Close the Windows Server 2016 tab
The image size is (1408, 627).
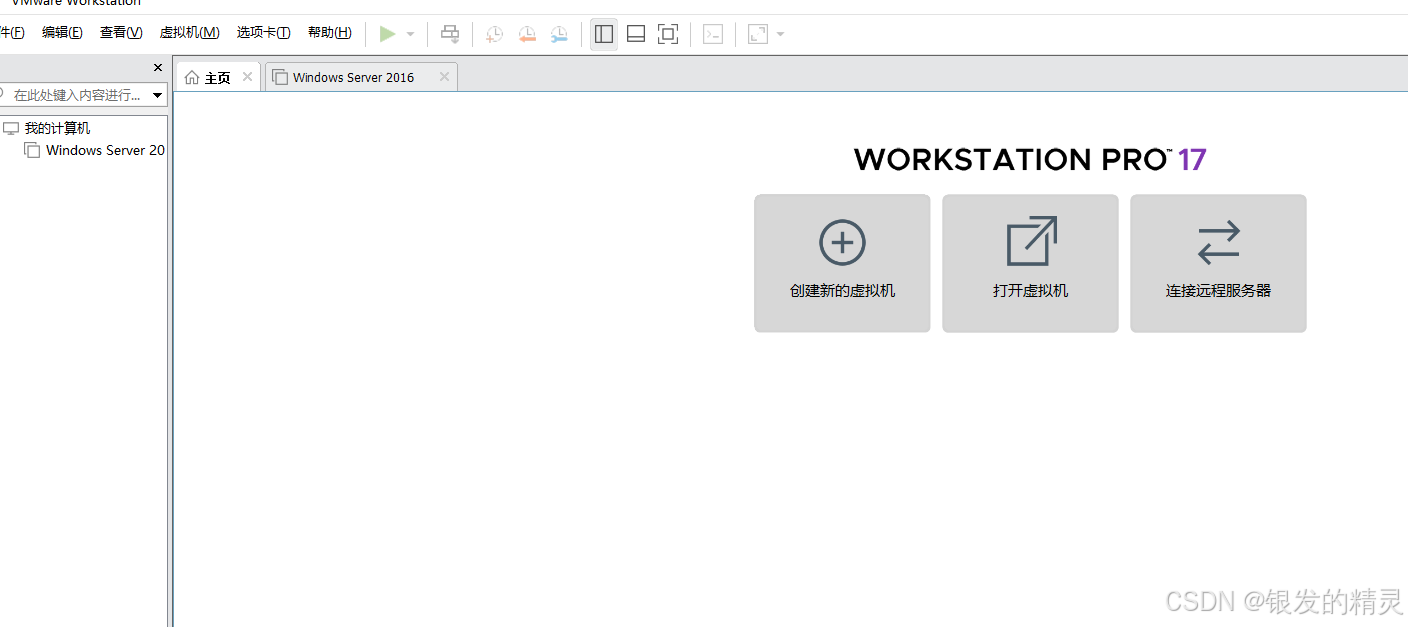coord(444,77)
